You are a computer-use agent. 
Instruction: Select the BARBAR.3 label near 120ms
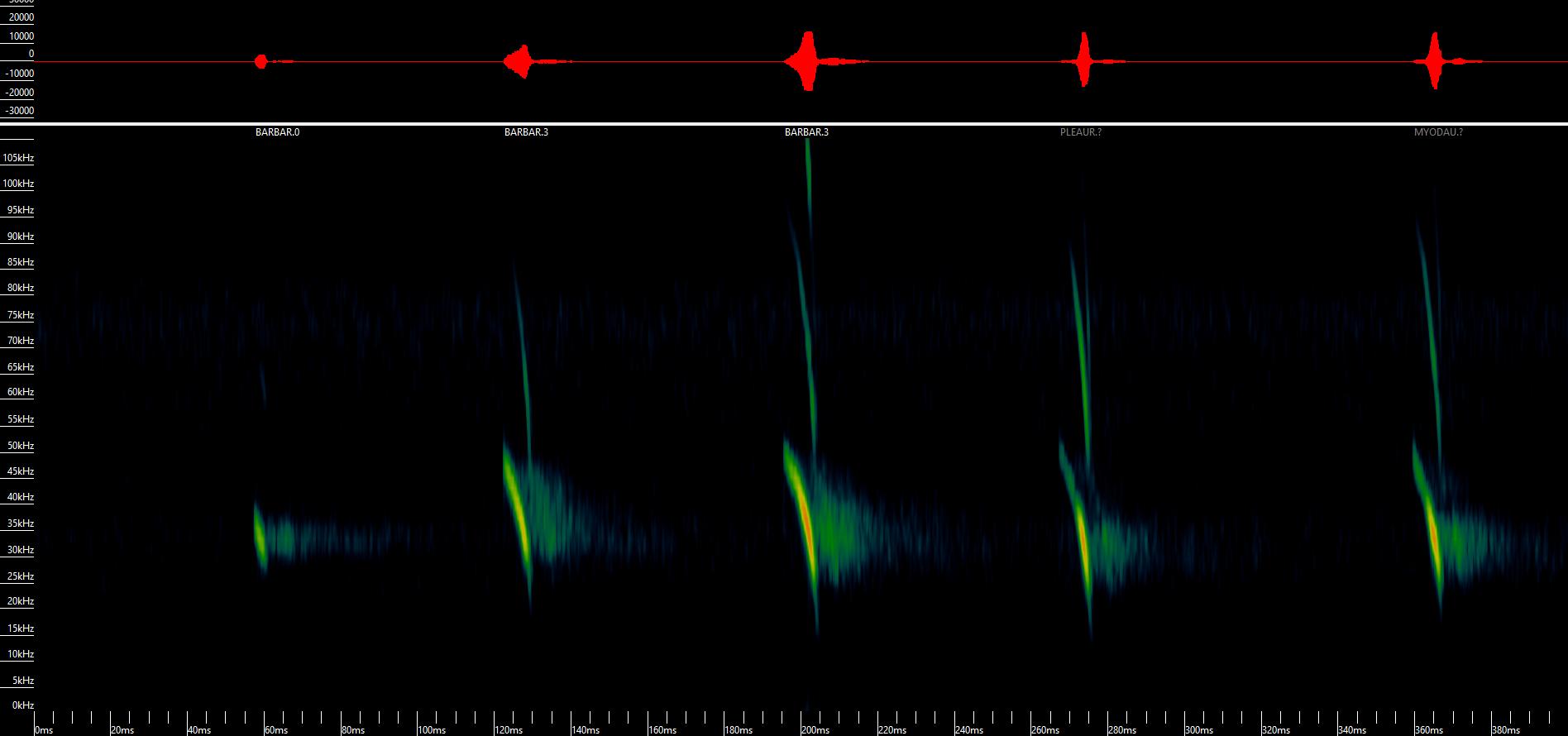(x=526, y=132)
